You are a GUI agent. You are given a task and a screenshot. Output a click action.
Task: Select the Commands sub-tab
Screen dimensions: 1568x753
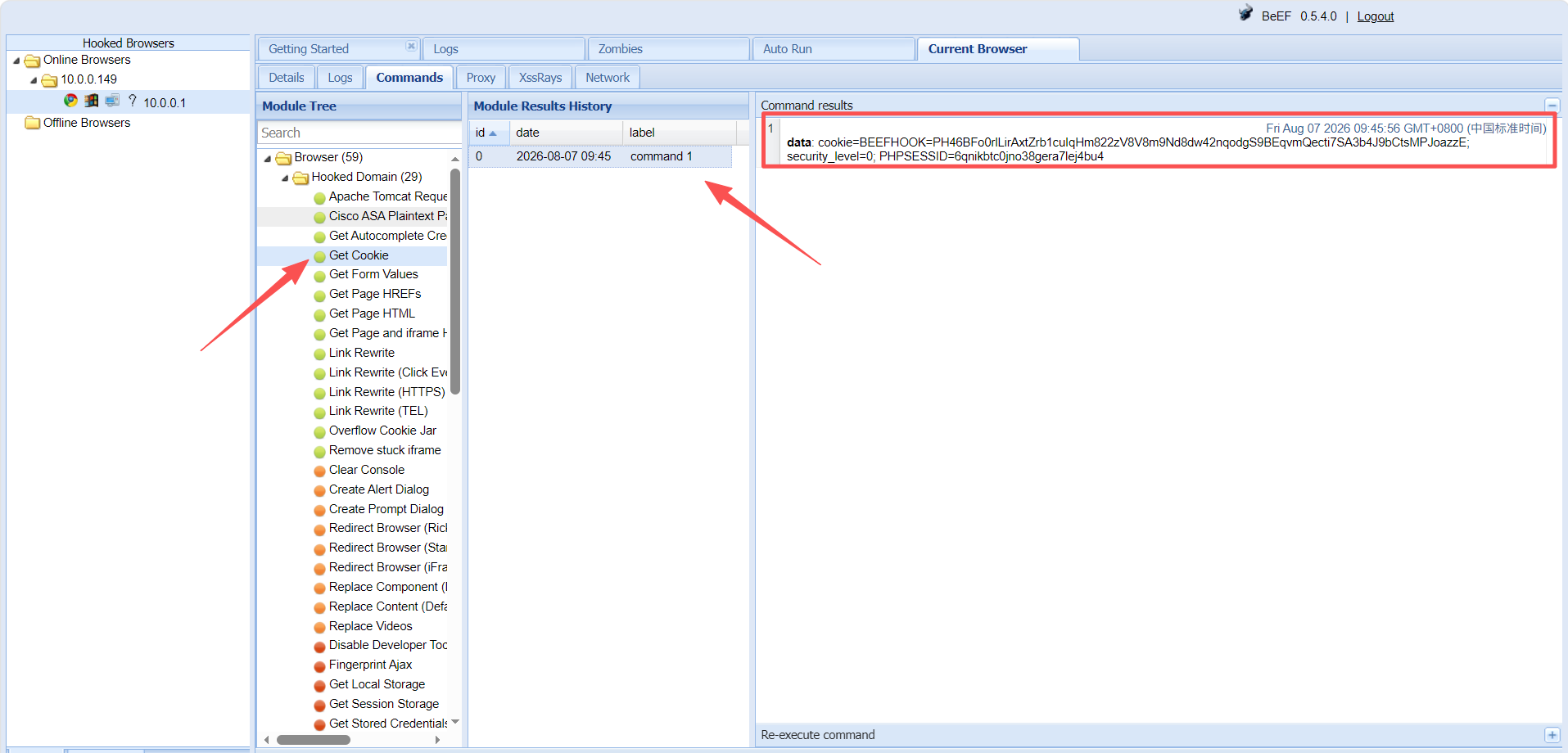pyautogui.click(x=409, y=78)
